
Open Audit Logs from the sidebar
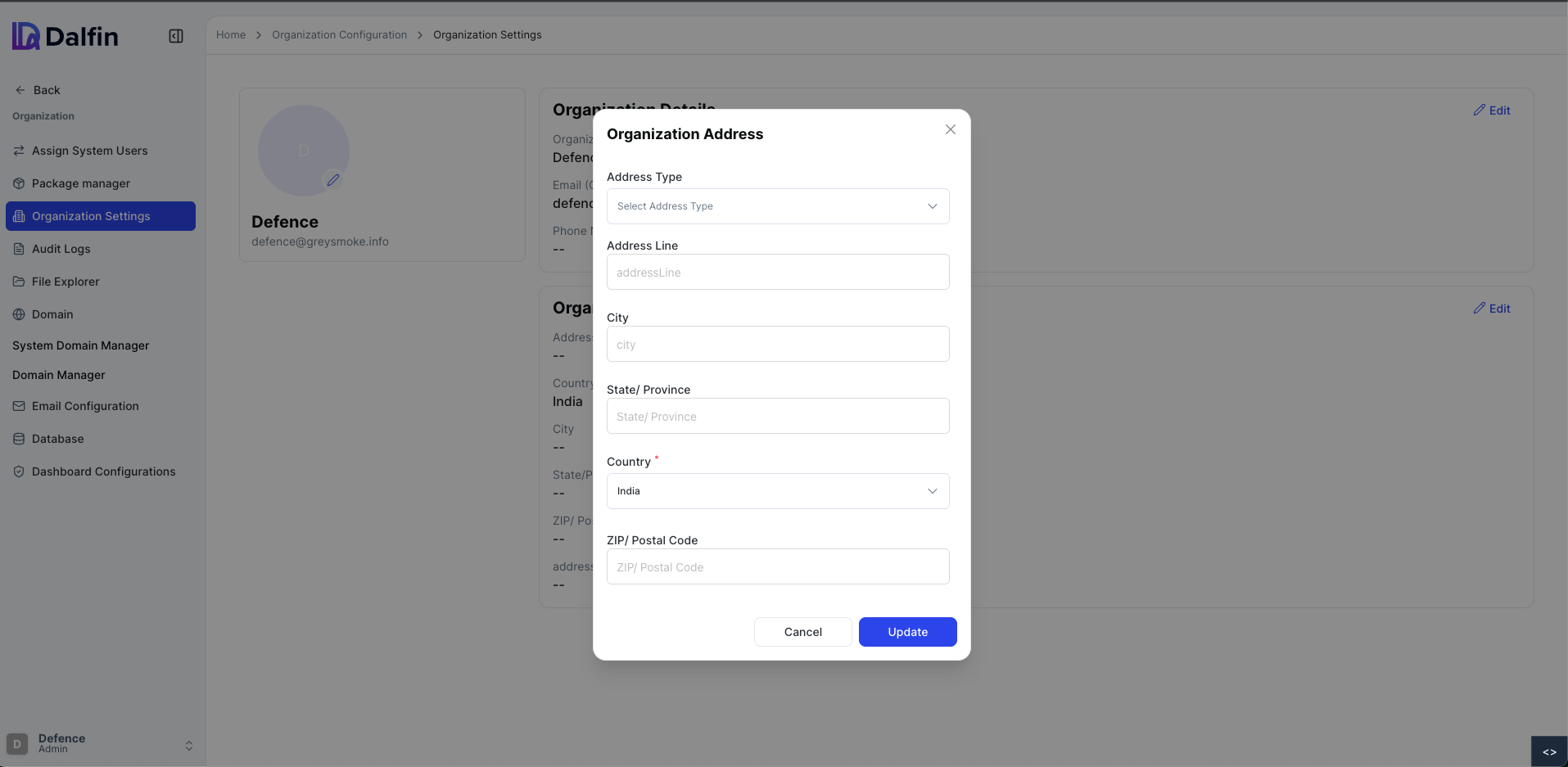click(61, 249)
